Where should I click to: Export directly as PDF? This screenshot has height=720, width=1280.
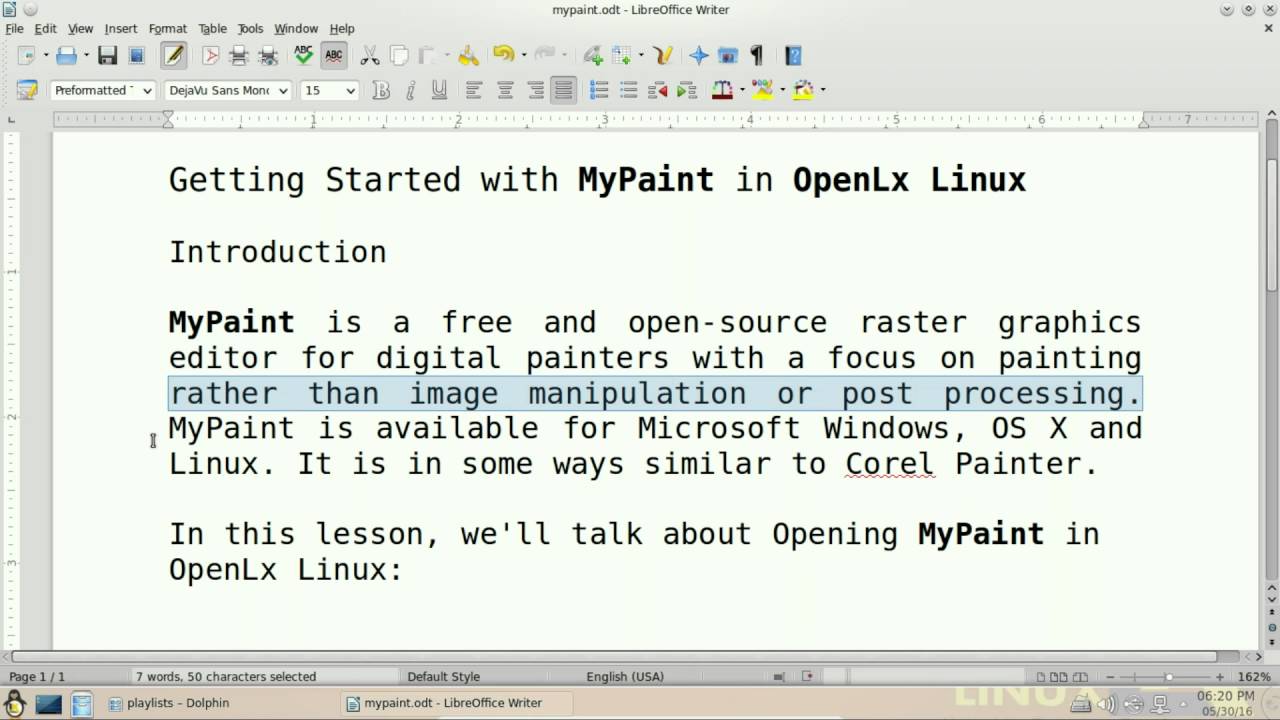tap(210, 56)
